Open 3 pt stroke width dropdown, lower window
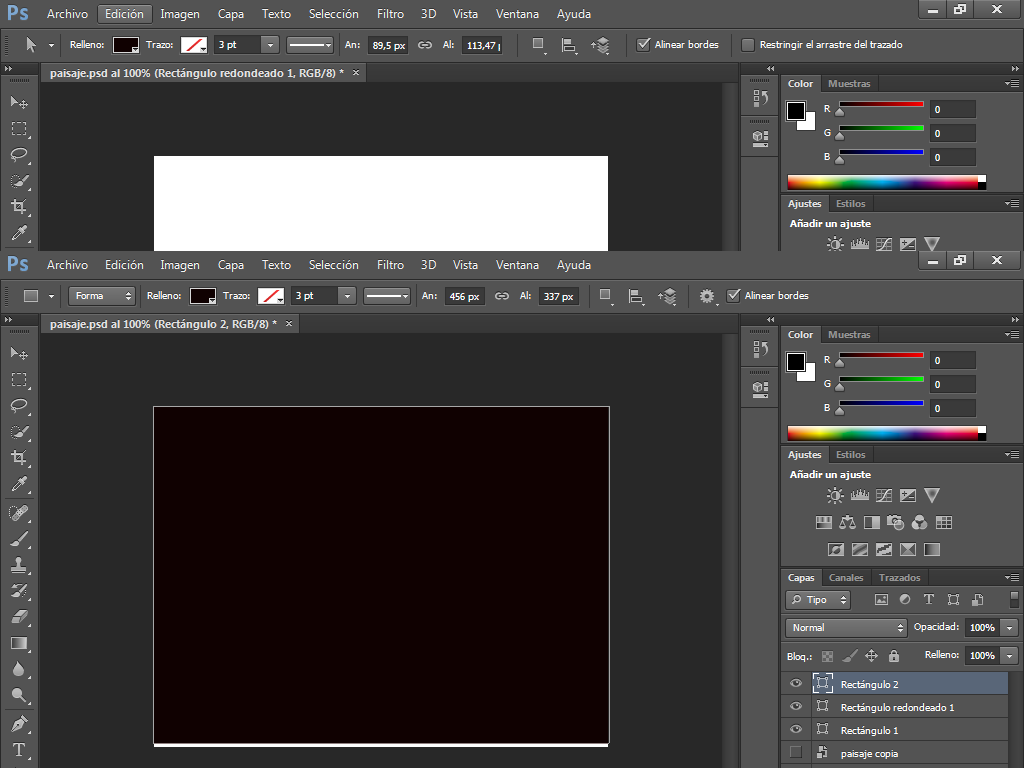Viewport: 1024px width, 768px height. pyautogui.click(x=347, y=296)
